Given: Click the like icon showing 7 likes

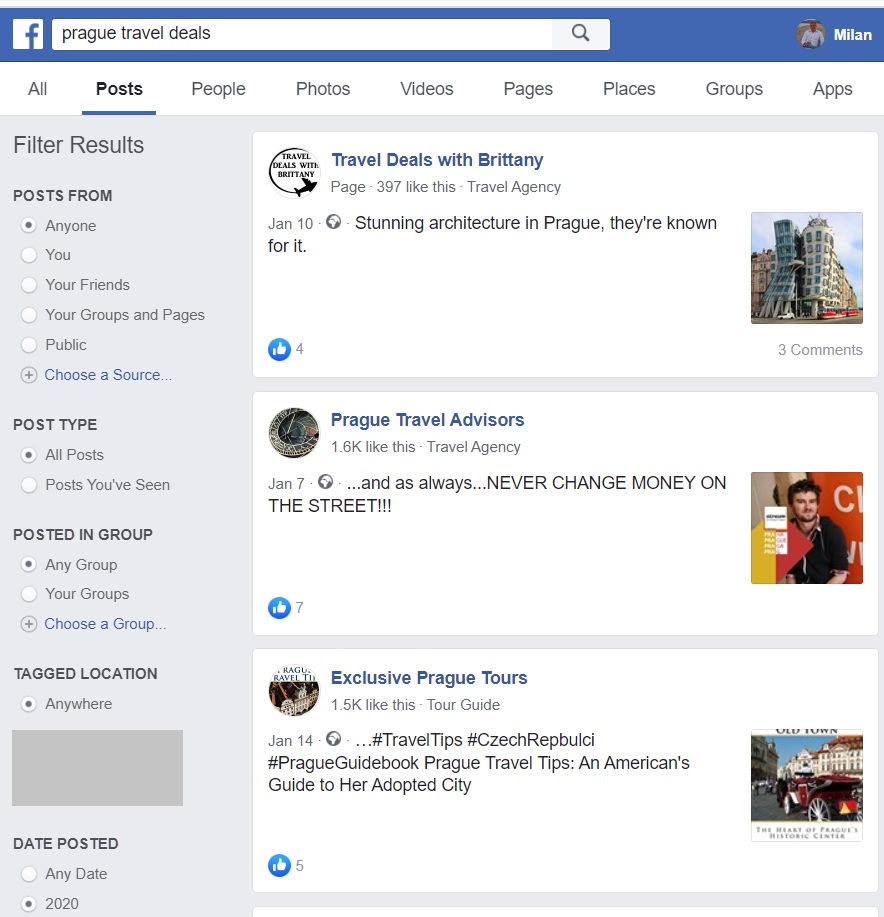Looking at the screenshot, I should tap(279, 608).
